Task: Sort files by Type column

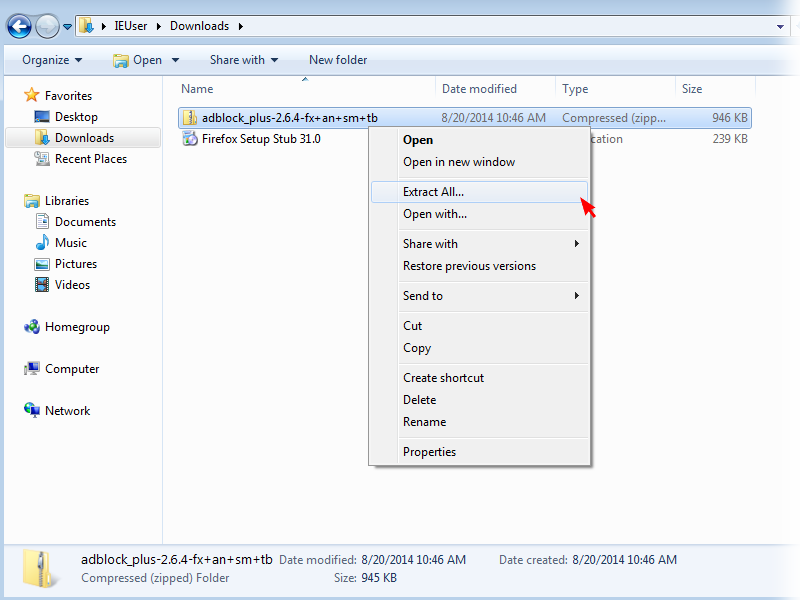Action: pos(575,89)
